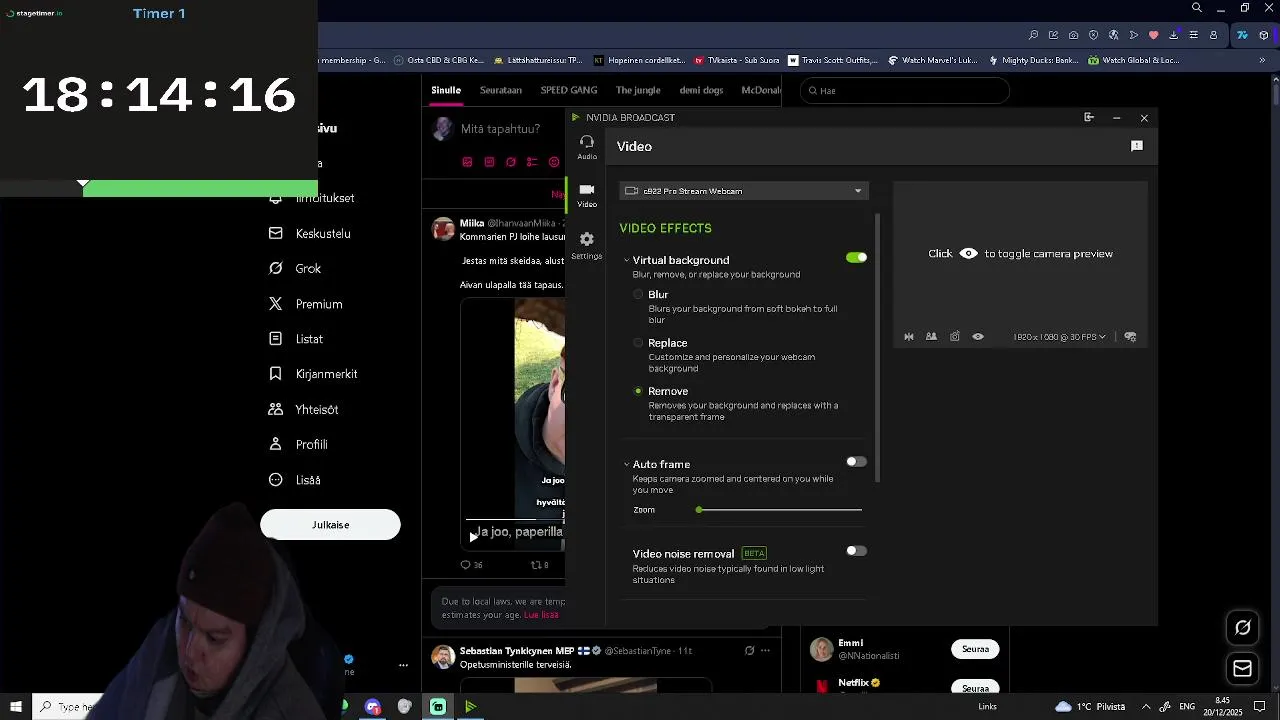Click the ENG language indicator in taskbar
The width and height of the screenshot is (1280, 720).
[x=1187, y=707]
